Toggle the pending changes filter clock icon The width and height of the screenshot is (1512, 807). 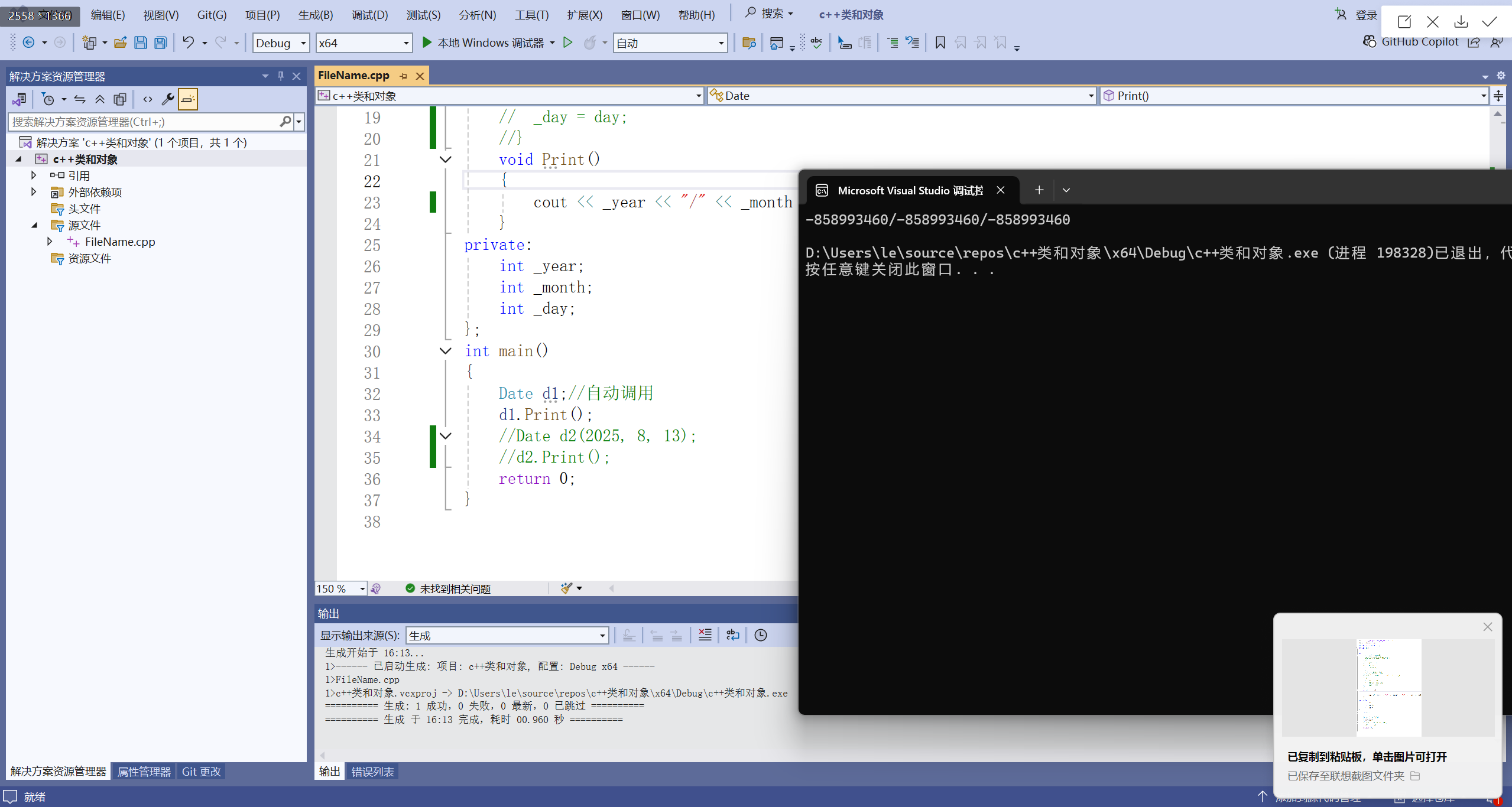coord(48,99)
